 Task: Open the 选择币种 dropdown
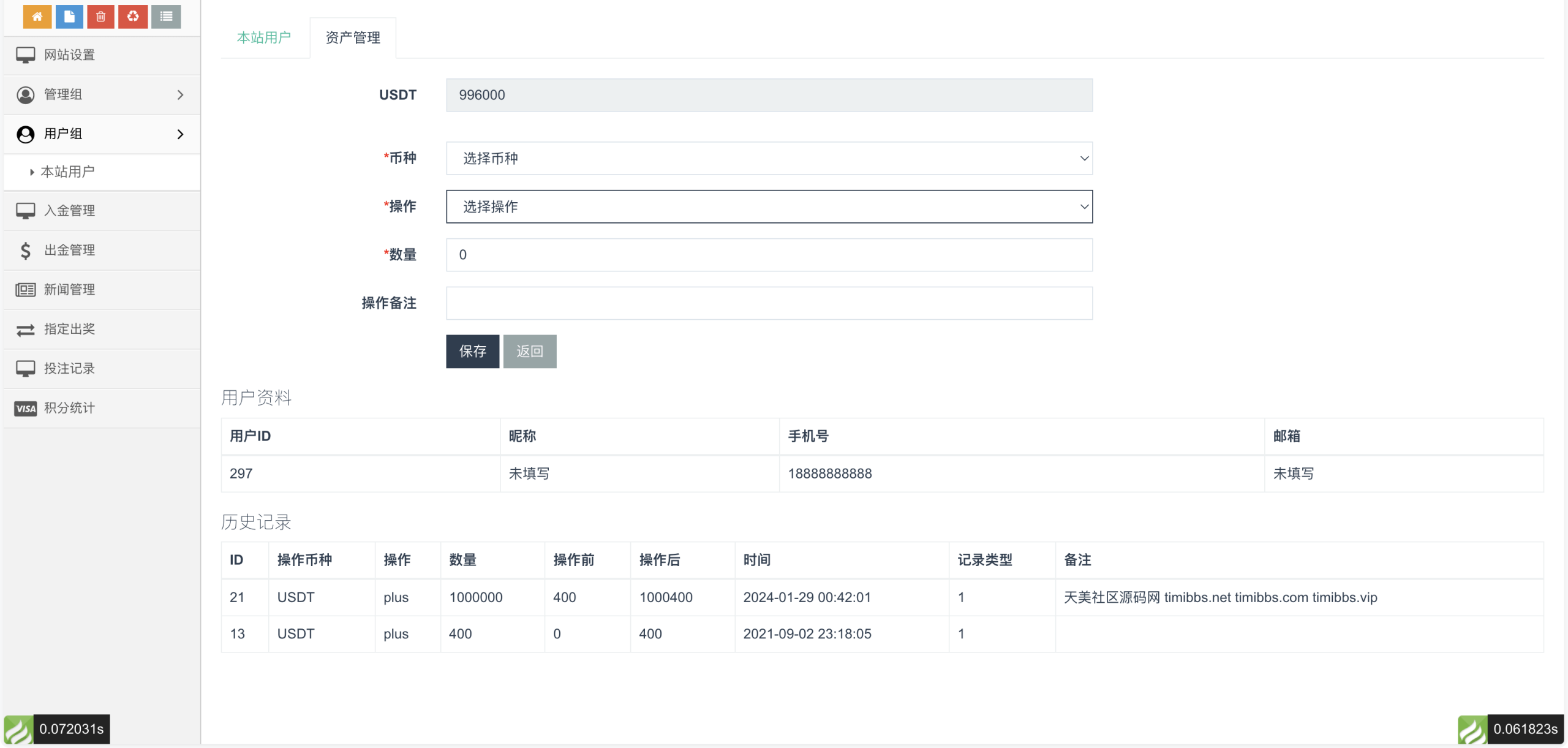pos(769,159)
